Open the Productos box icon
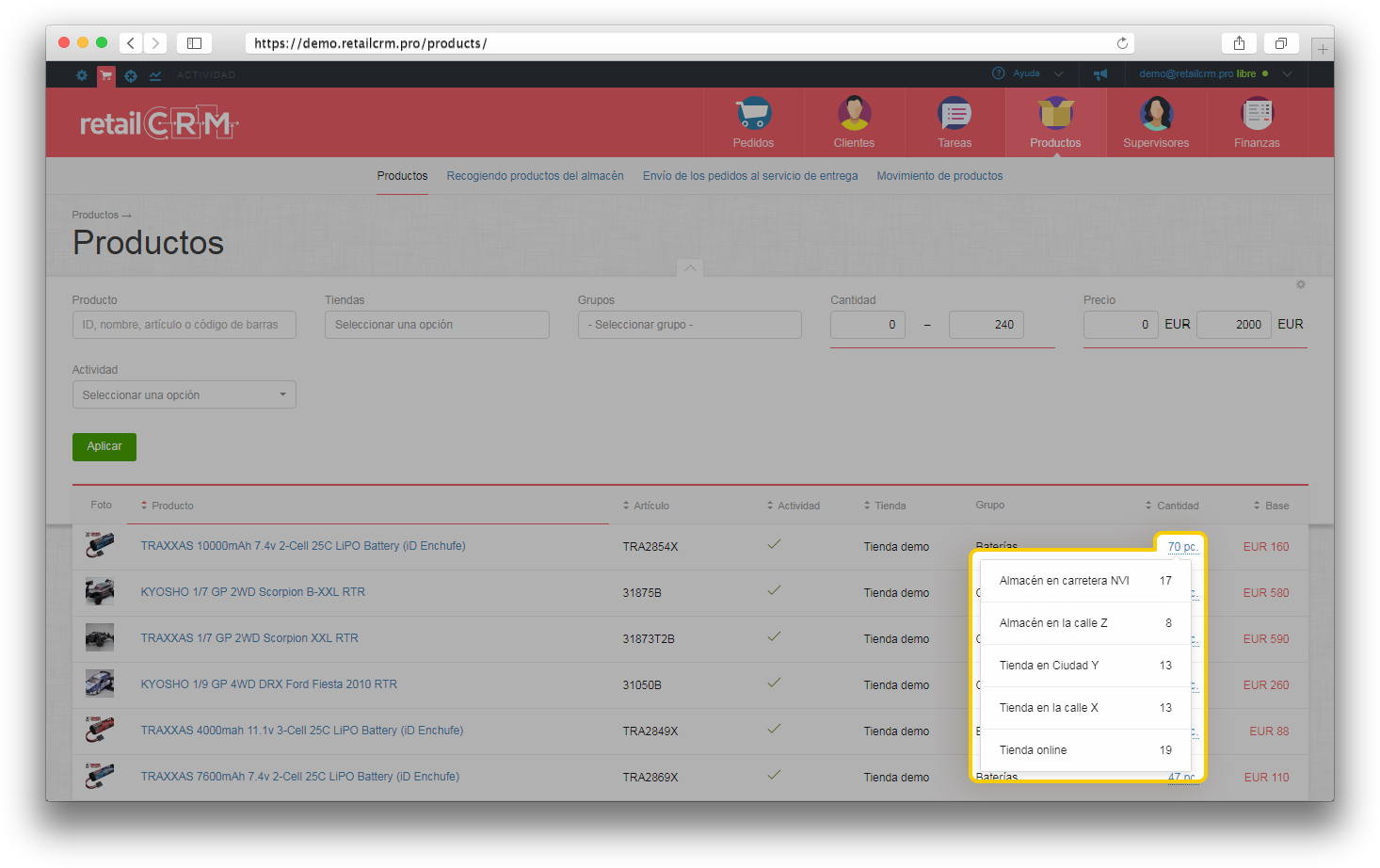This screenshot has width=1380, height=868. coord(1055,114)
